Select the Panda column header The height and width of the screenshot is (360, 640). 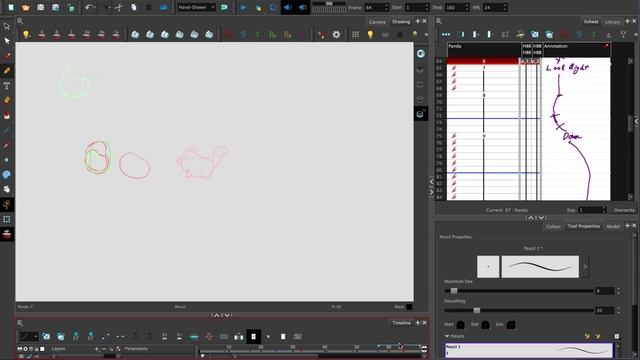pos(484,49)
